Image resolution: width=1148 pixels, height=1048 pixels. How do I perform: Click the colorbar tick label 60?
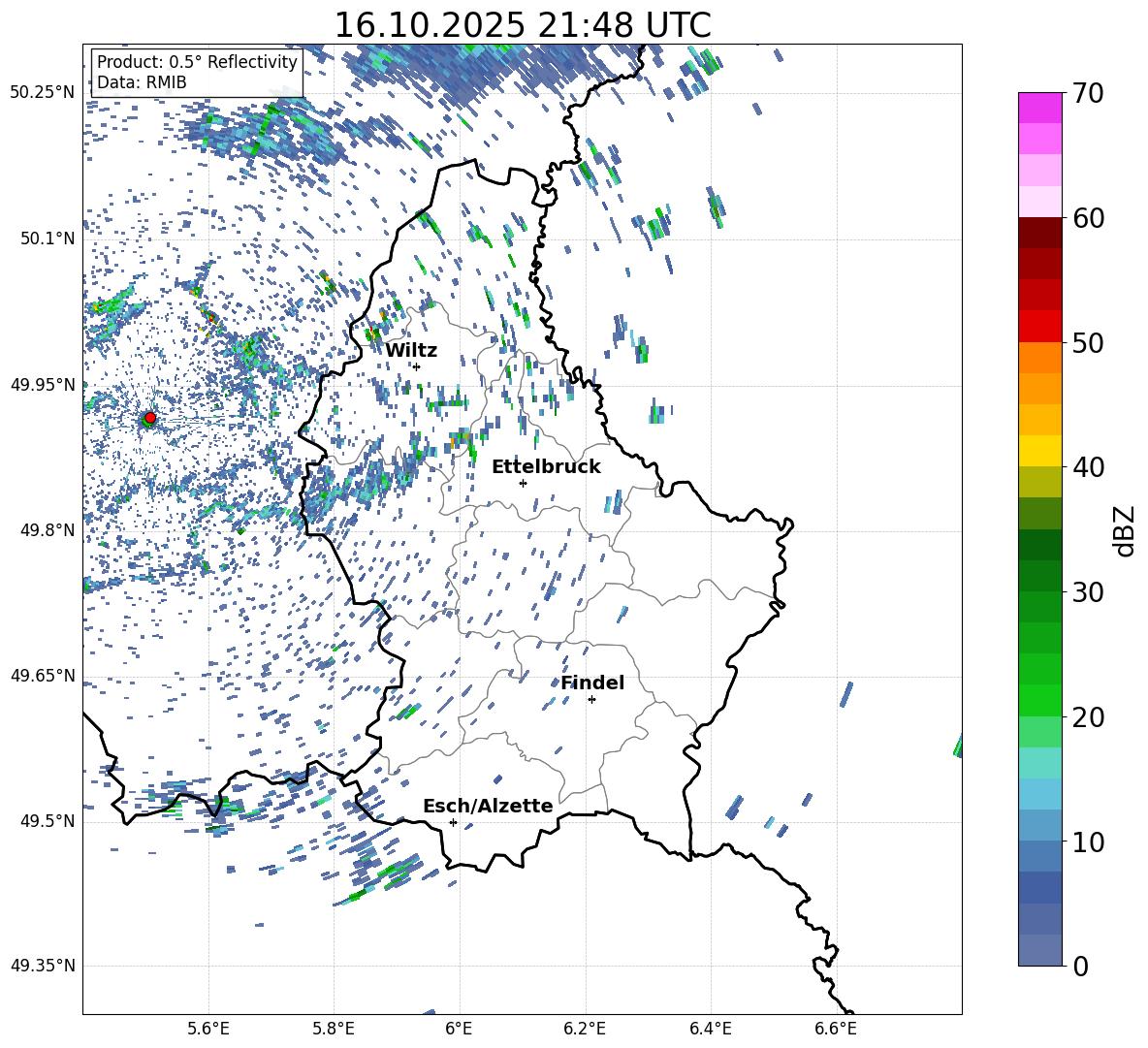[x=1088, y=218]
